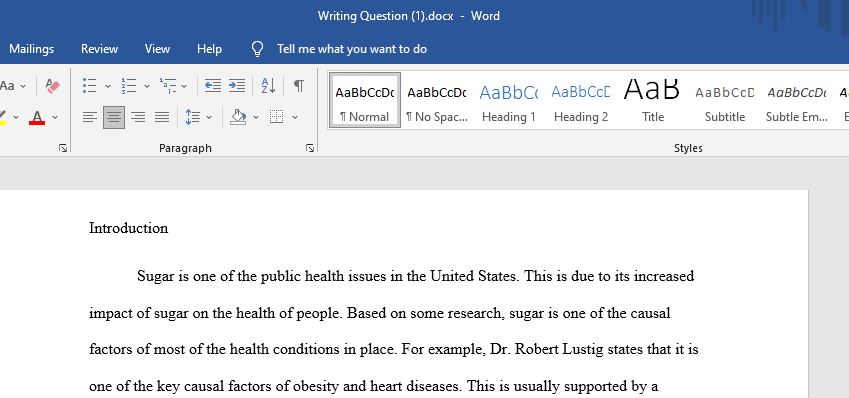Open the Font Color dropdown arrow
This screenshot has height=398, width=849.
(x=55, y=117)
